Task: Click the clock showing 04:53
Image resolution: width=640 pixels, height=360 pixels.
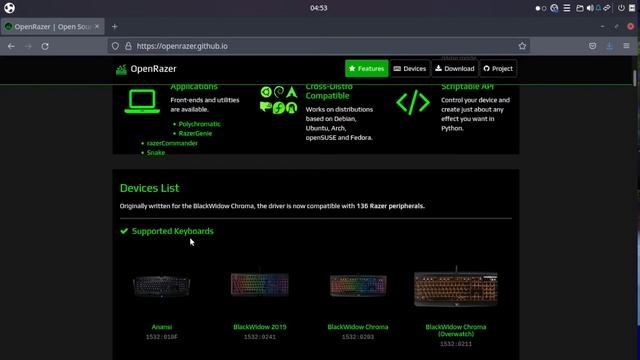Action: tap(318, 8)
